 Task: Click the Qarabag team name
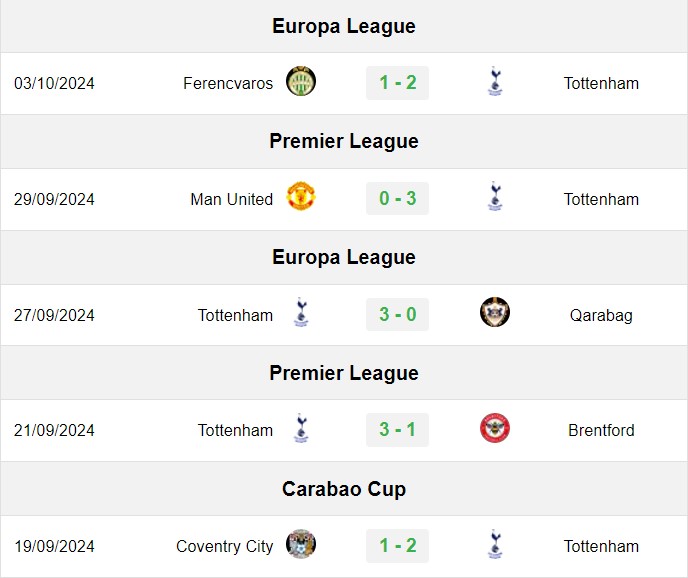[x=601, y=315]
